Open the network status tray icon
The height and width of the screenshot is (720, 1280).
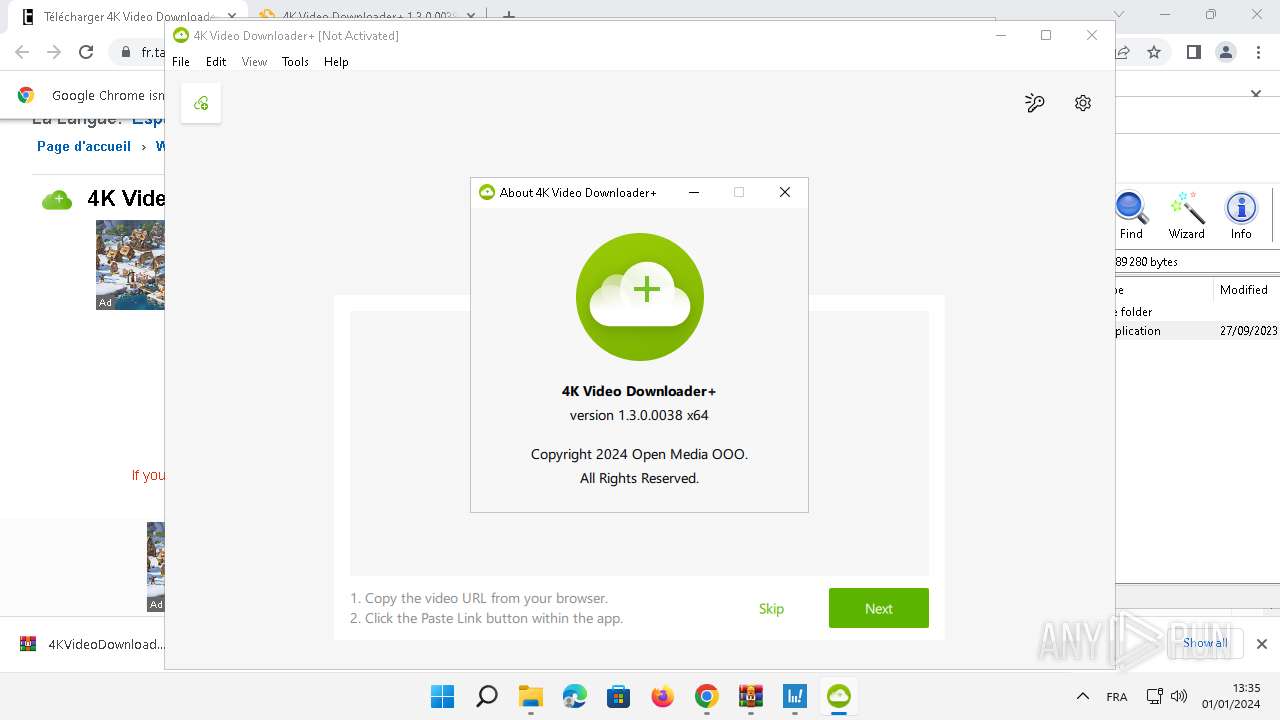coord(1154,696)
